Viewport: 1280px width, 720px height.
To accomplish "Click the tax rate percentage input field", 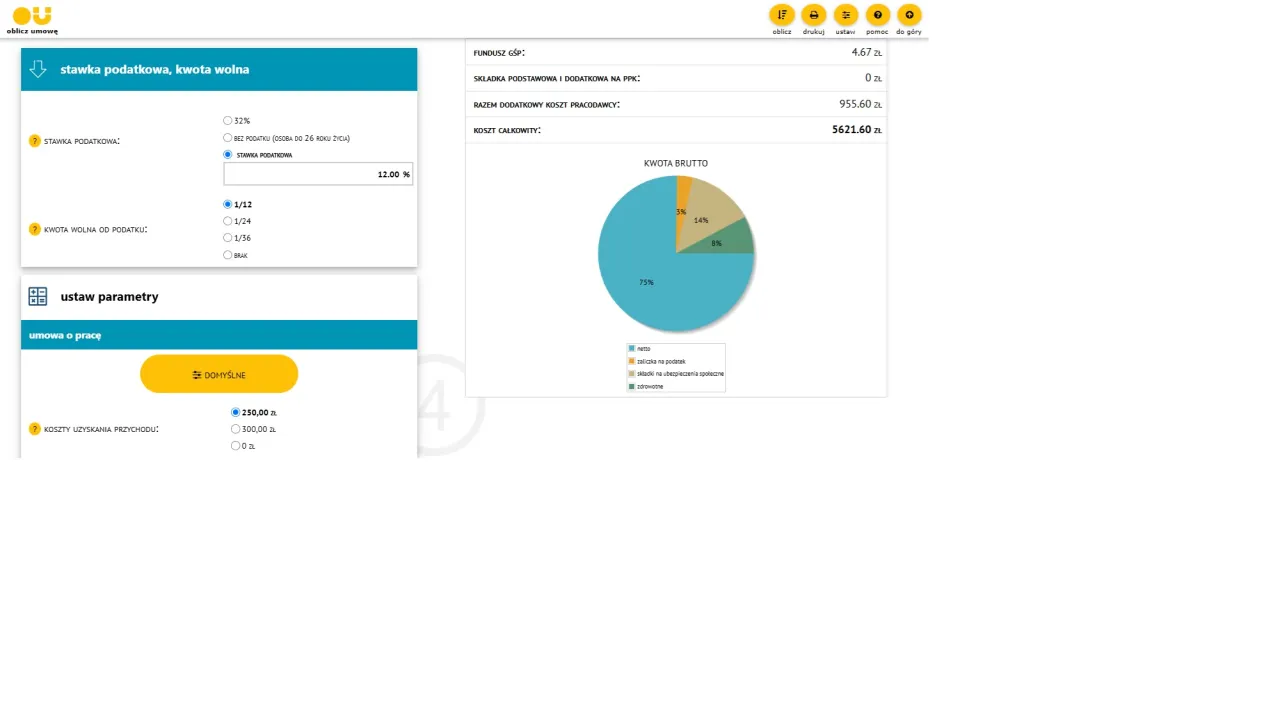I will (318, 174).
